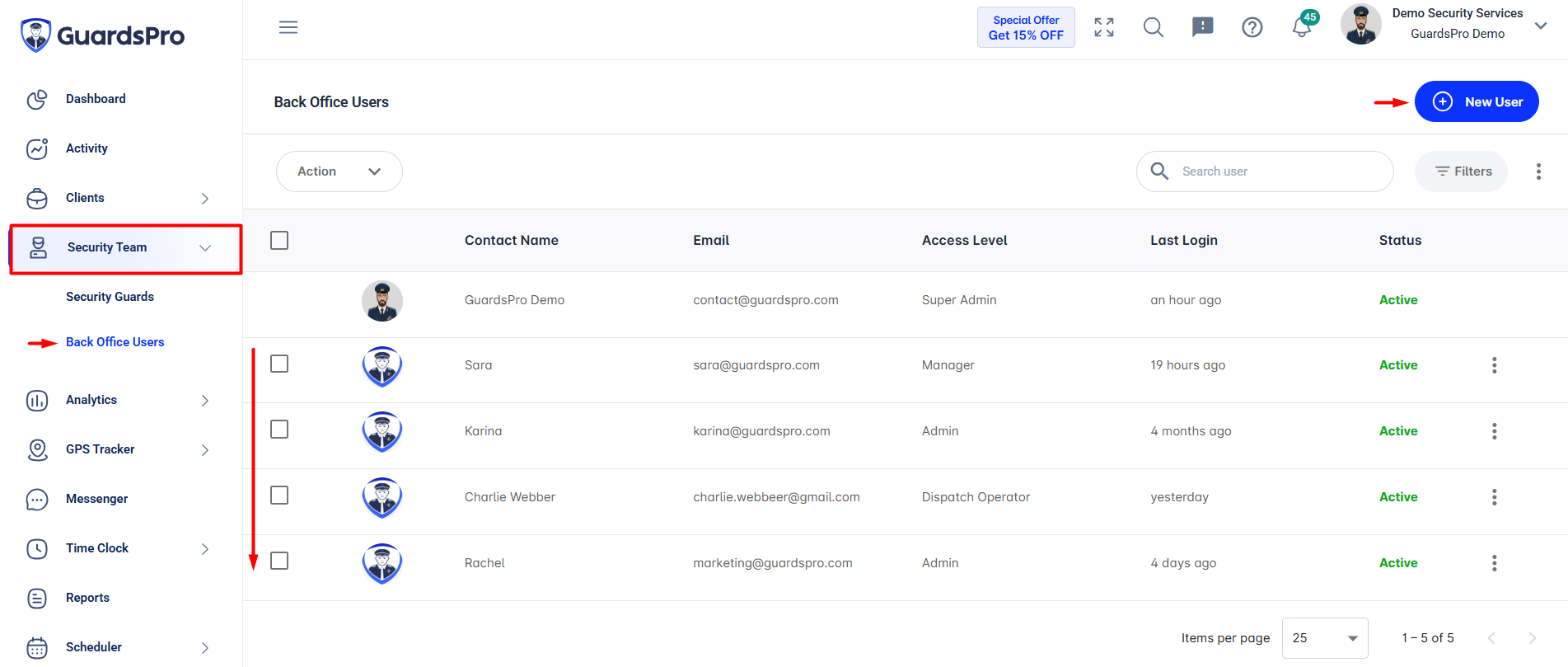Open Items per page dropdown
Screen dimensions: 1568x667
[x=1325, y=638]
